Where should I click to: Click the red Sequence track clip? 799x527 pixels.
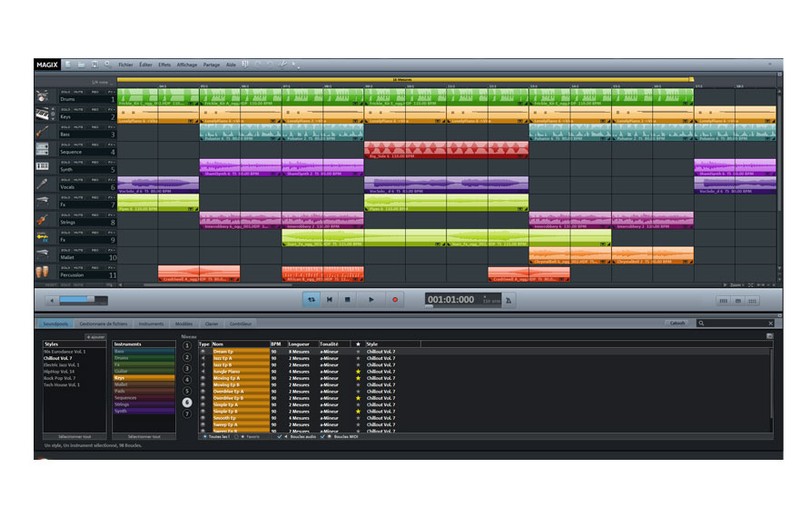(x=446, y=150)
